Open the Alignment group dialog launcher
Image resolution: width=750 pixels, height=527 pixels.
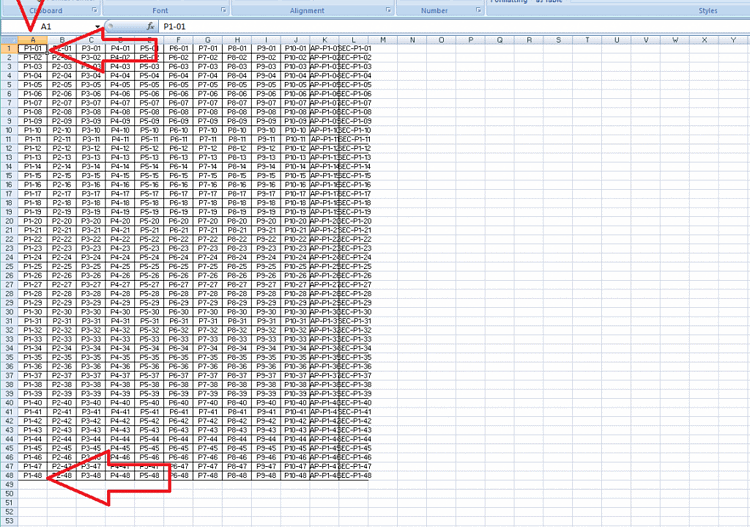388,10
